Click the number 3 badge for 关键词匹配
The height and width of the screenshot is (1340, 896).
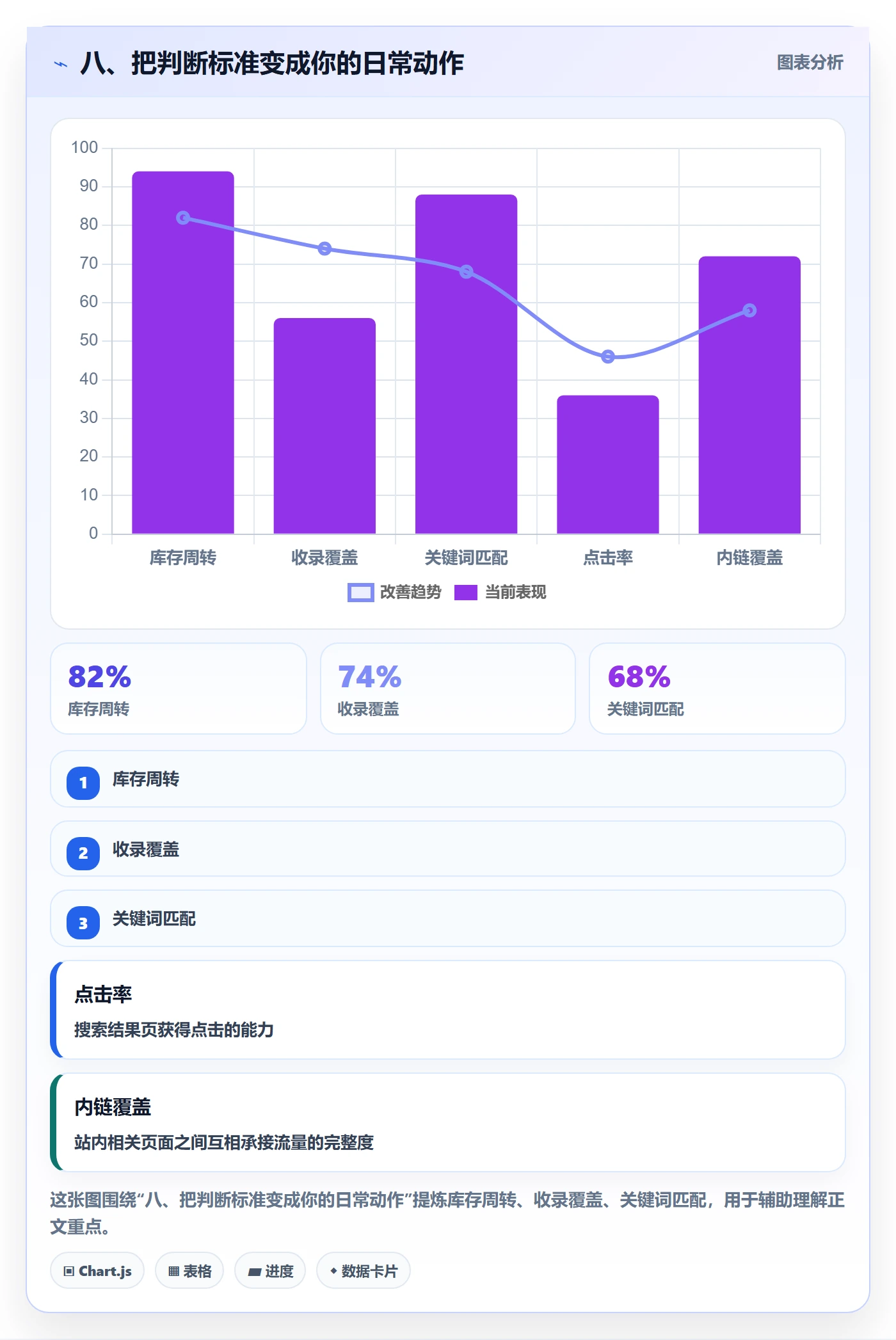coord(83,923)
